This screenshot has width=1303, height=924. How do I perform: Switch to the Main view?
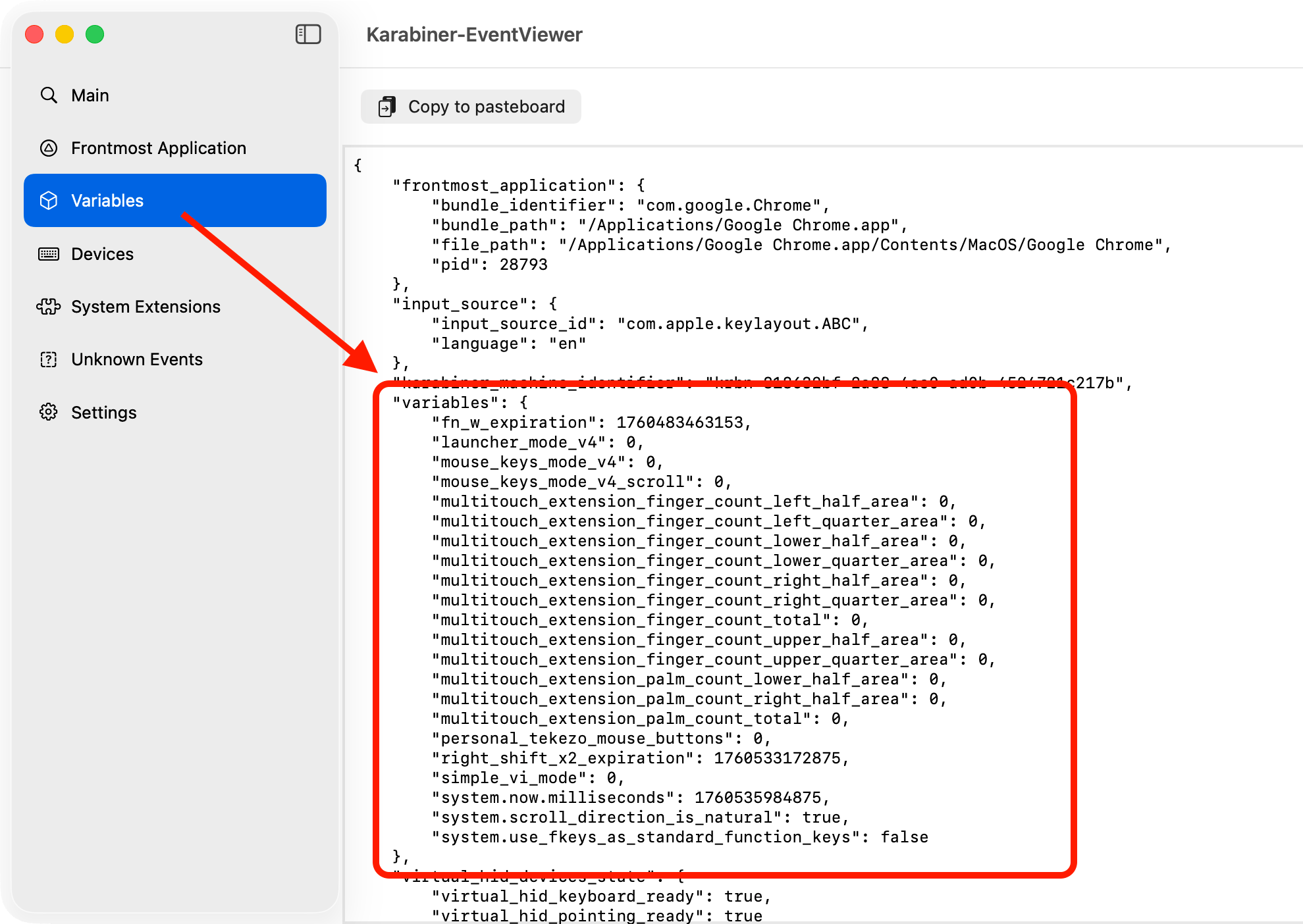[x=90, y=95]
